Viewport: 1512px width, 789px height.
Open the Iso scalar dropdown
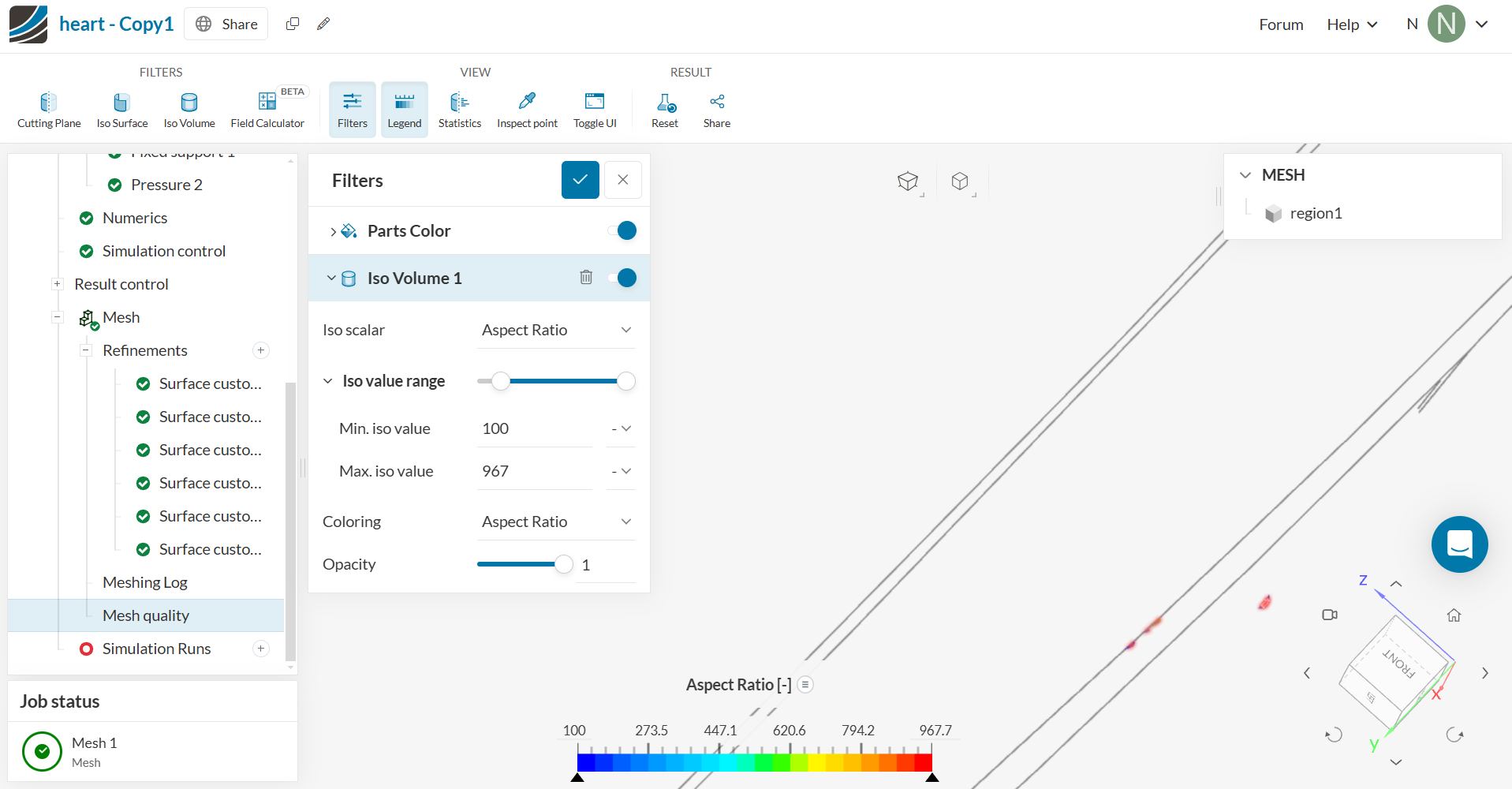556,330
